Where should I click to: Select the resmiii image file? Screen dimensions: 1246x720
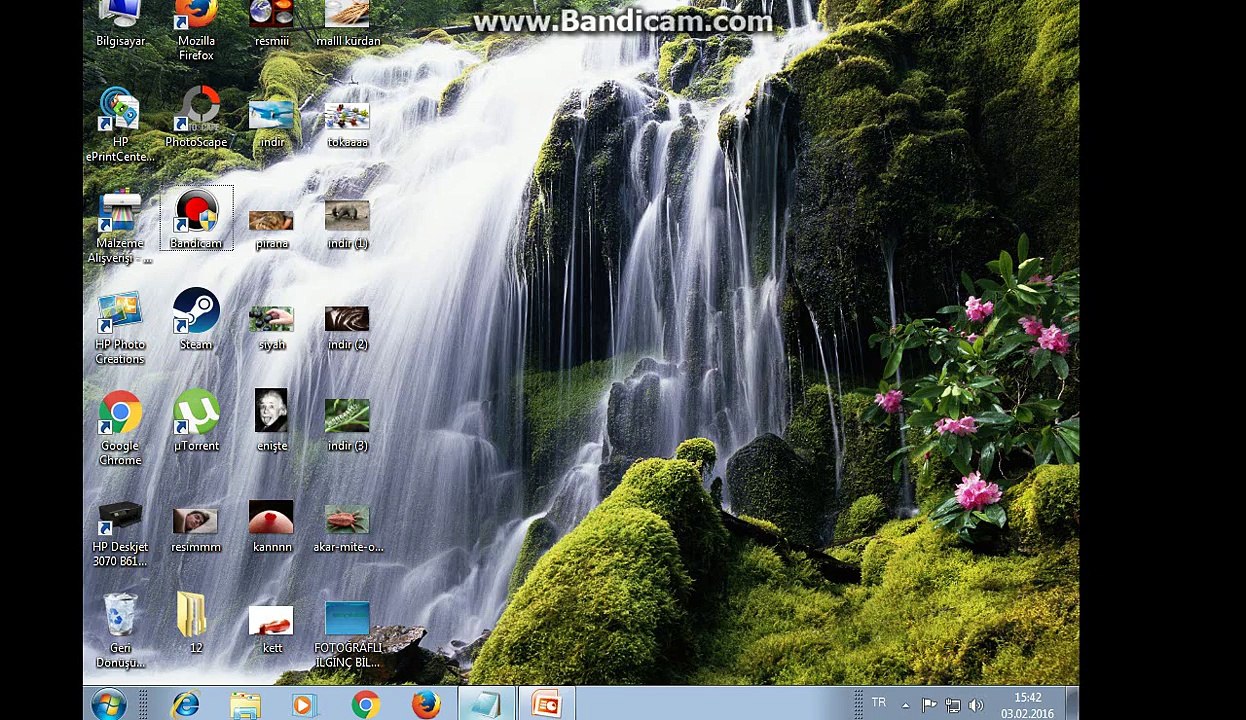271,22
